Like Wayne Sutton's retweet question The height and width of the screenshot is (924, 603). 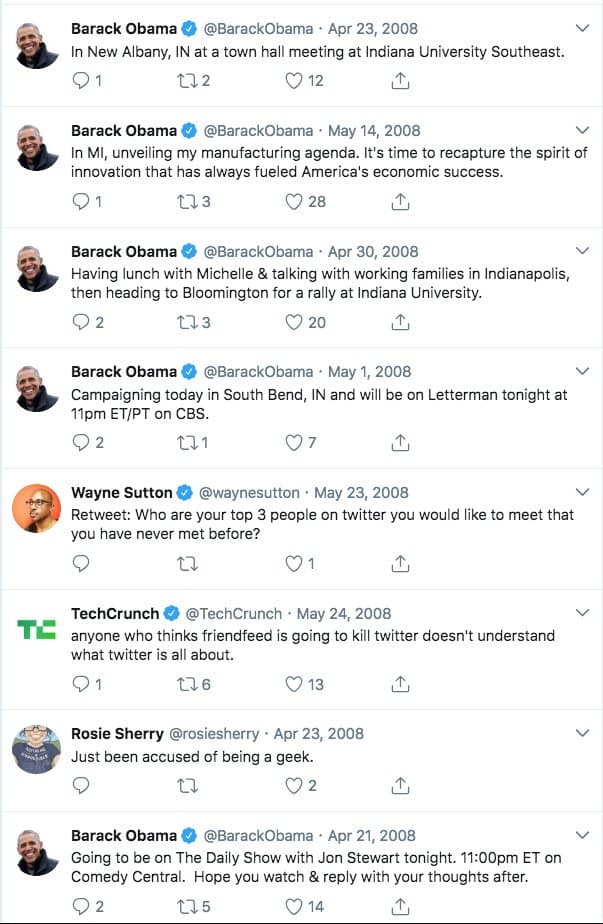click(x=294, y=564)
